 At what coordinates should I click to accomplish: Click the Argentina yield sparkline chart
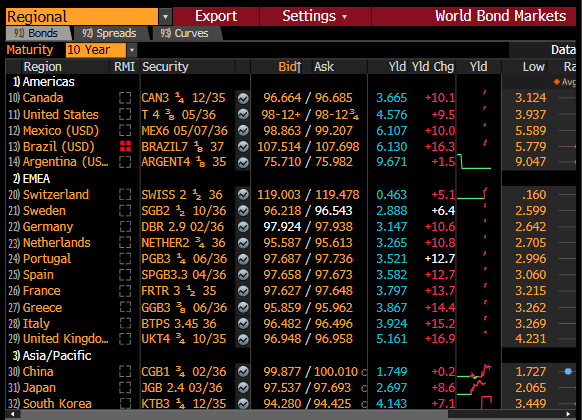(474, 162)
